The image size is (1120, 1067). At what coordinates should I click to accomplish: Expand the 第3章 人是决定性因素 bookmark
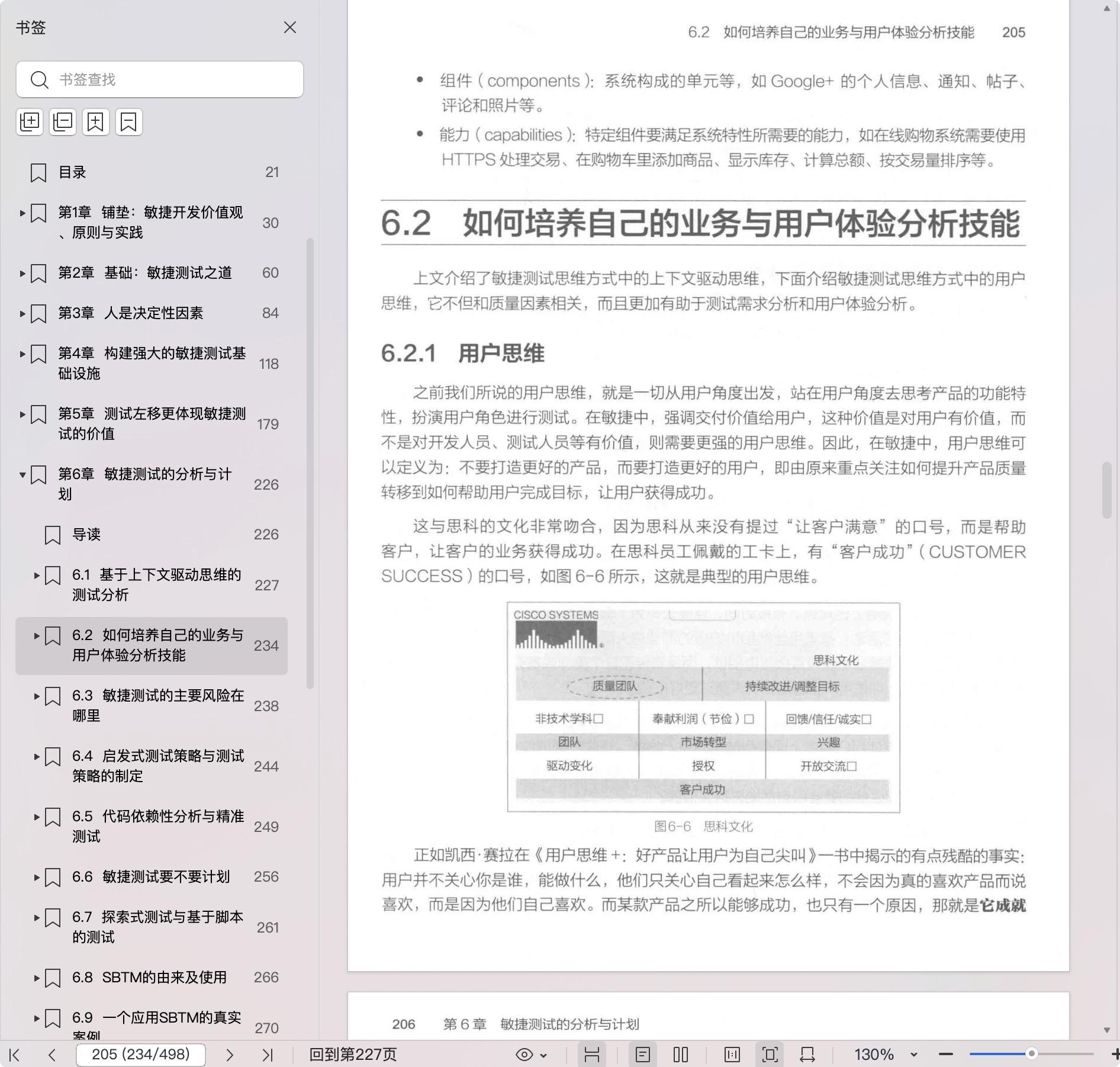pyautogui.click(x=22, y=313)
